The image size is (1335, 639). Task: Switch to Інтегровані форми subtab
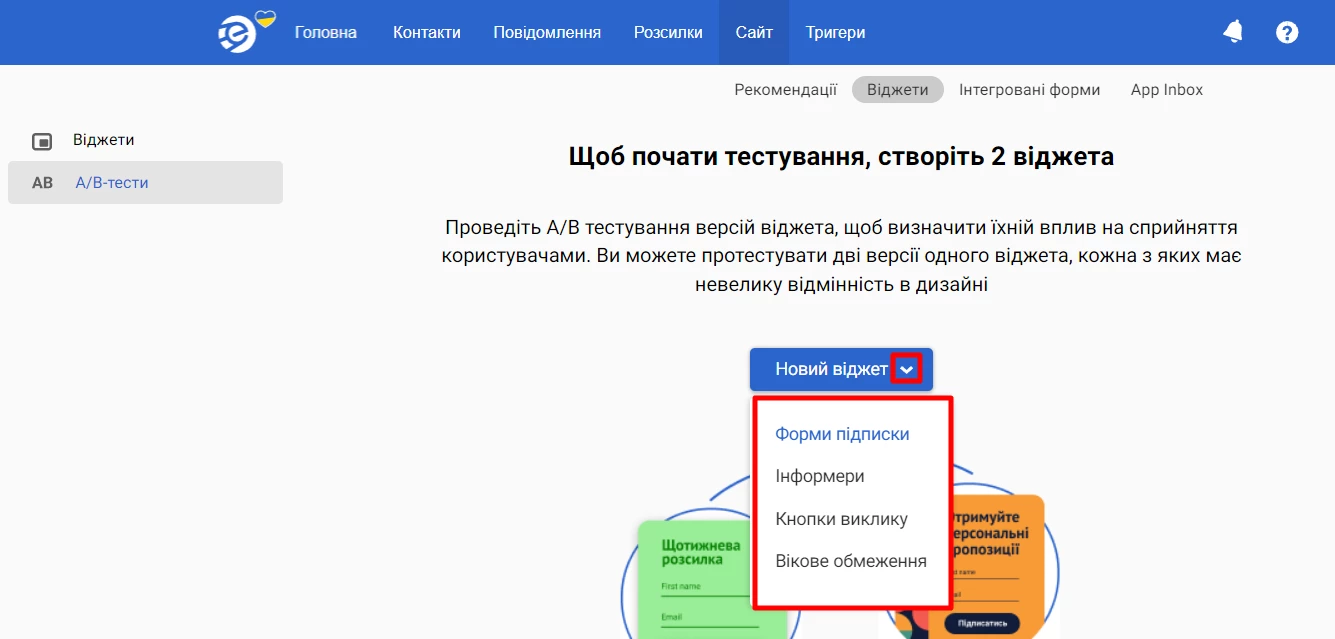point(1029,90)
